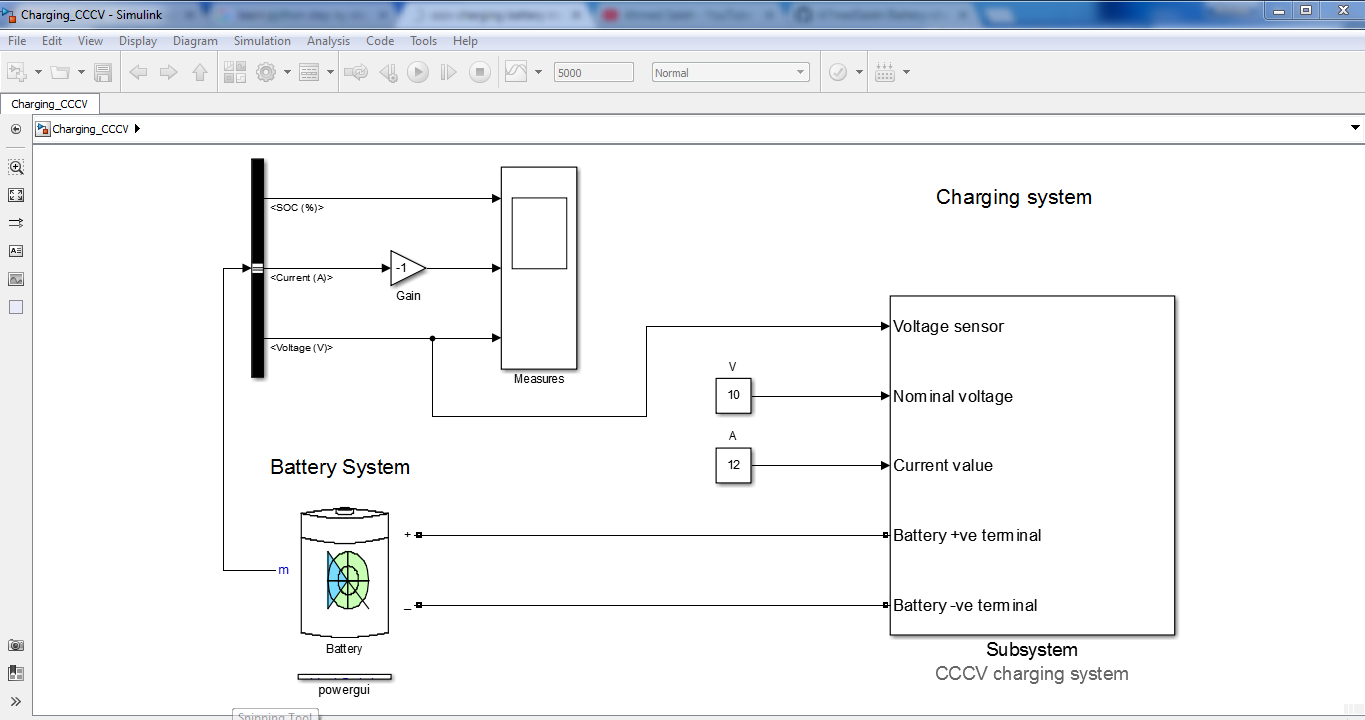The height and width of the screenshot is (720, 1365).
Task: Click the Save model floppy icon
Action: click(103, 72)
